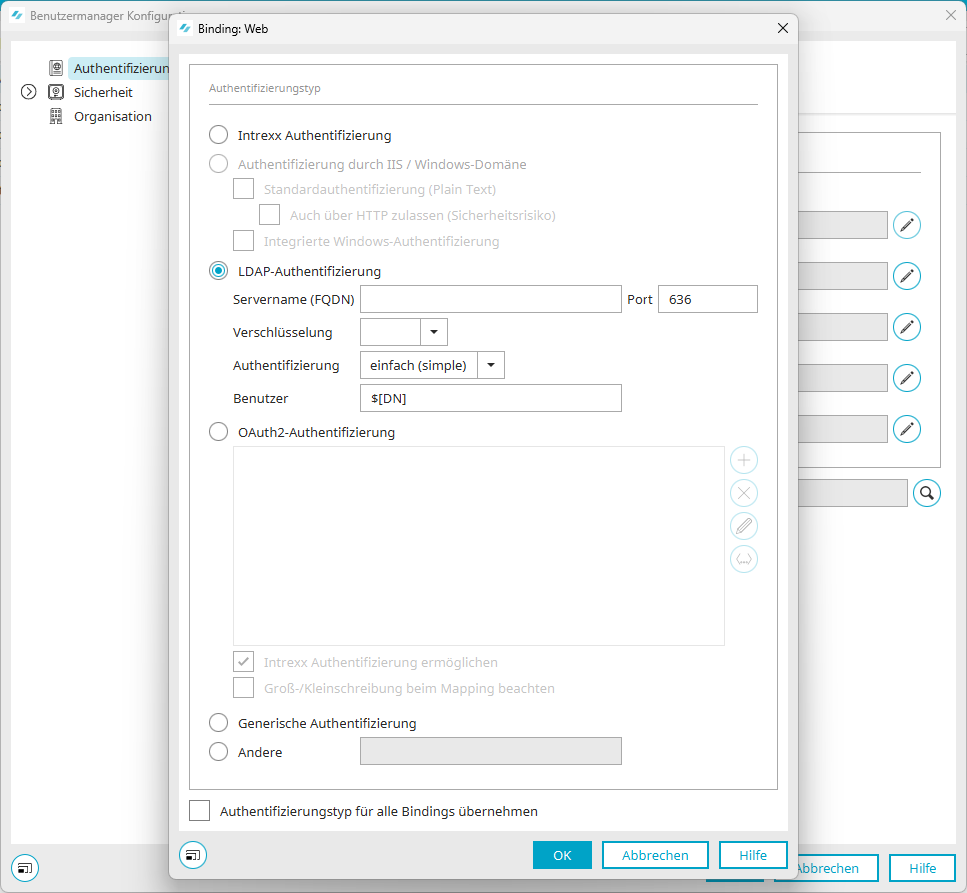The image size is (967, 893).
Task: Enable Authentifizierungstyp für alle Bindings übernehmen
Action: pos(200,811)
